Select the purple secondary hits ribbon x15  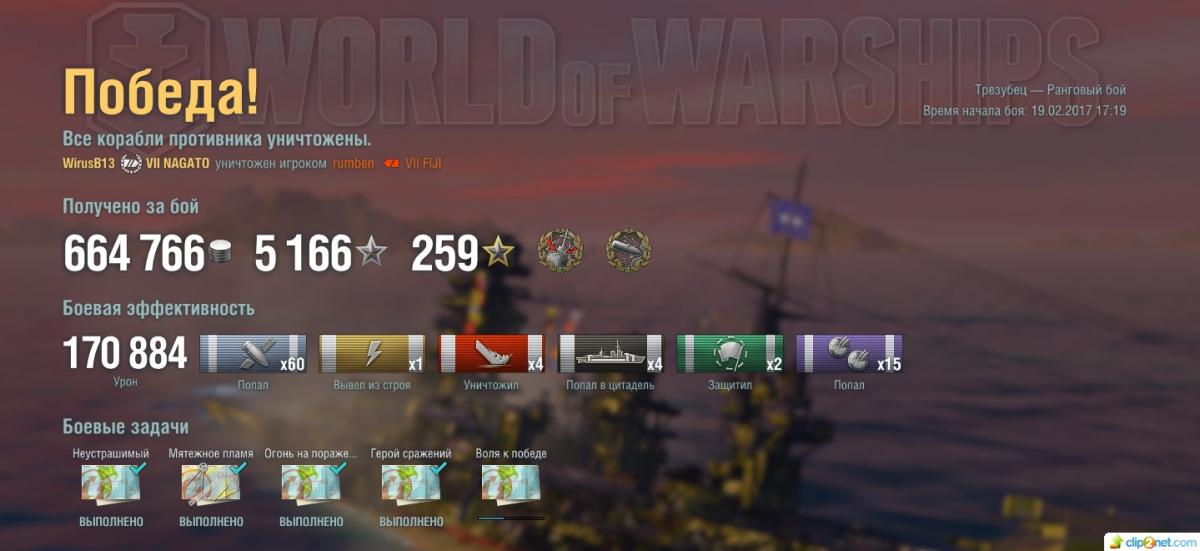coord(849,354)
